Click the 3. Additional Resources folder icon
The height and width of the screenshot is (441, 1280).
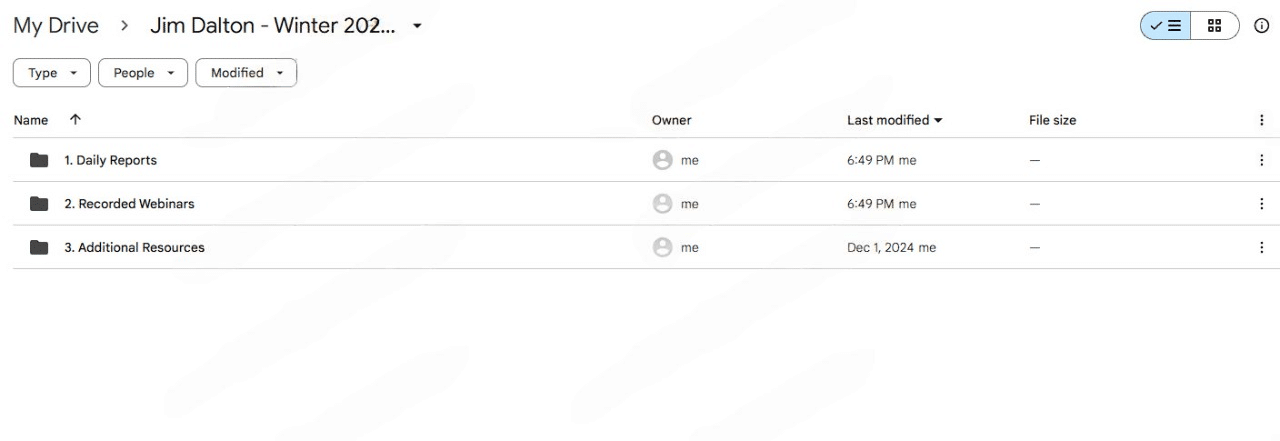[x=39, y=248]
